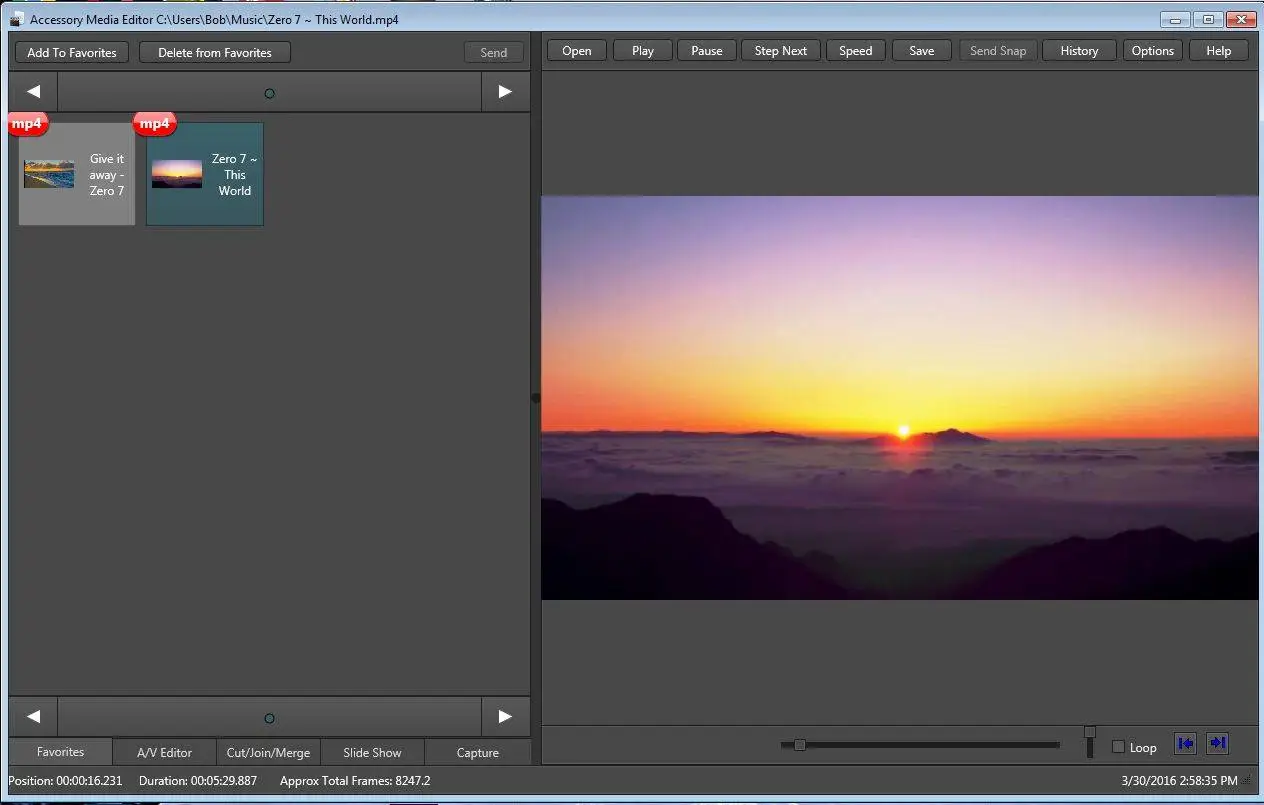Click the top-left previous arrow in Favorites
The image size is (1264, 805).
(x=33, y=92)
